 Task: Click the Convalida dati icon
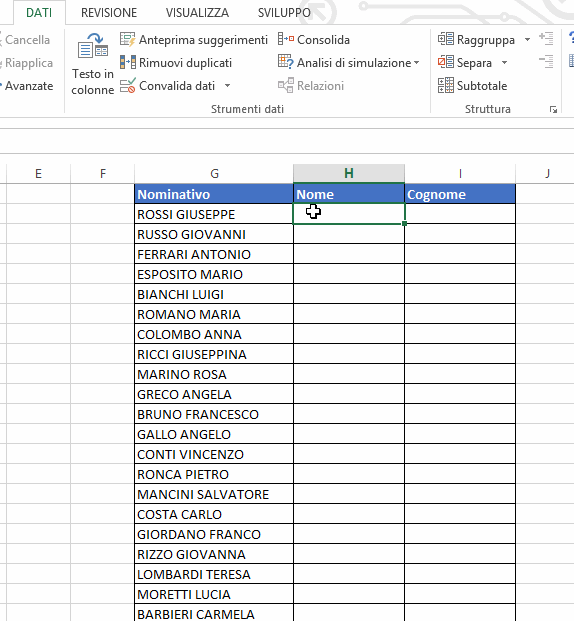point(127,86)
